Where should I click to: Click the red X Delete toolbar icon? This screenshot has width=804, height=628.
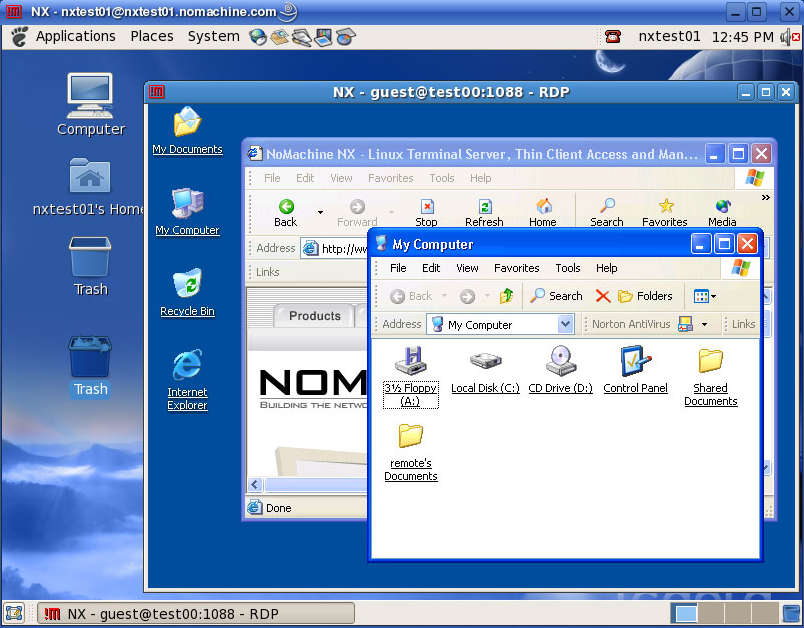click(602, 296)
